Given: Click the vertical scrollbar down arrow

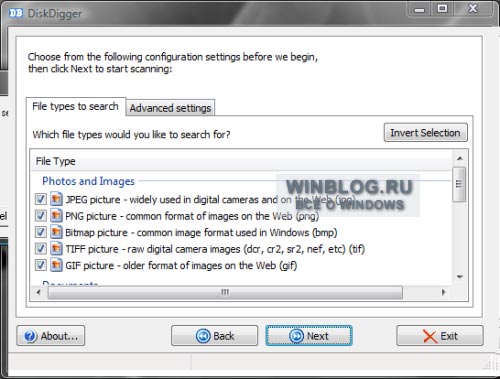Looking at the screenshot, I should click(x=460, y=277).
